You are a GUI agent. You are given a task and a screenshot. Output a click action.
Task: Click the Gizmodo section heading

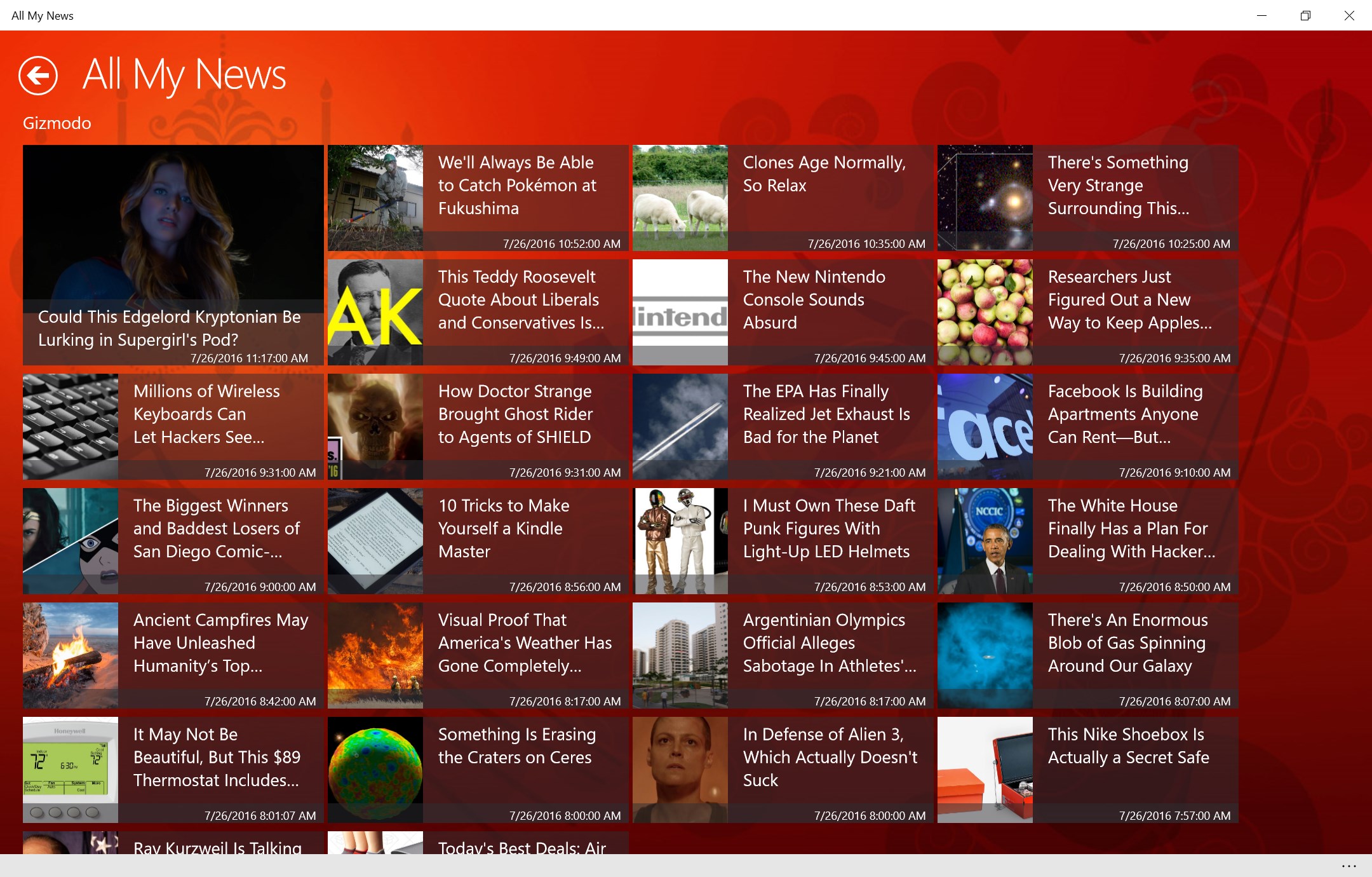click(57, 123)
